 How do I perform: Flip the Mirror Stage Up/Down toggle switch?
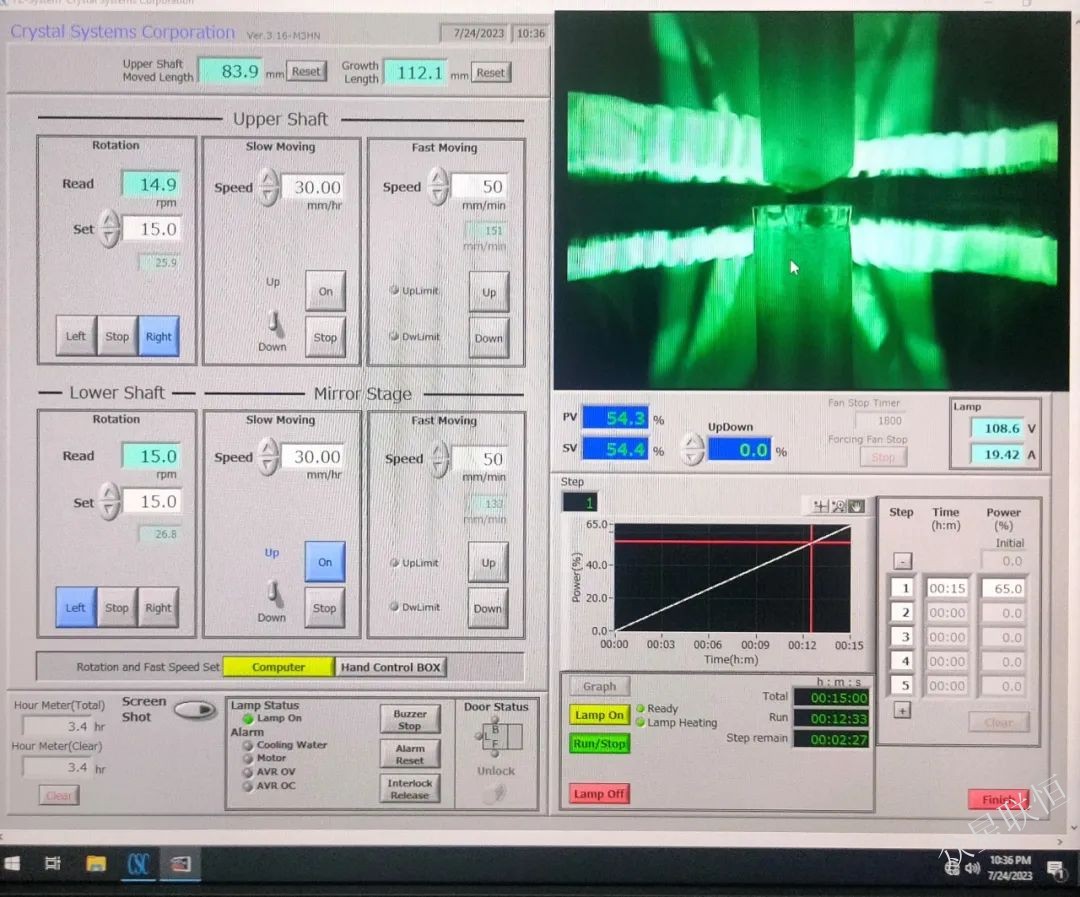tap(271, 592)
